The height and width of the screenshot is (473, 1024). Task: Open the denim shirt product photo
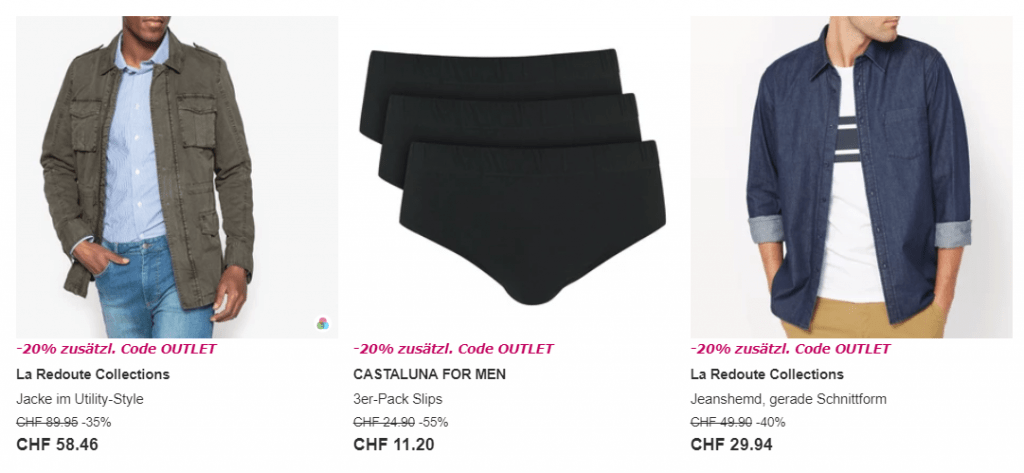point(851,177)
